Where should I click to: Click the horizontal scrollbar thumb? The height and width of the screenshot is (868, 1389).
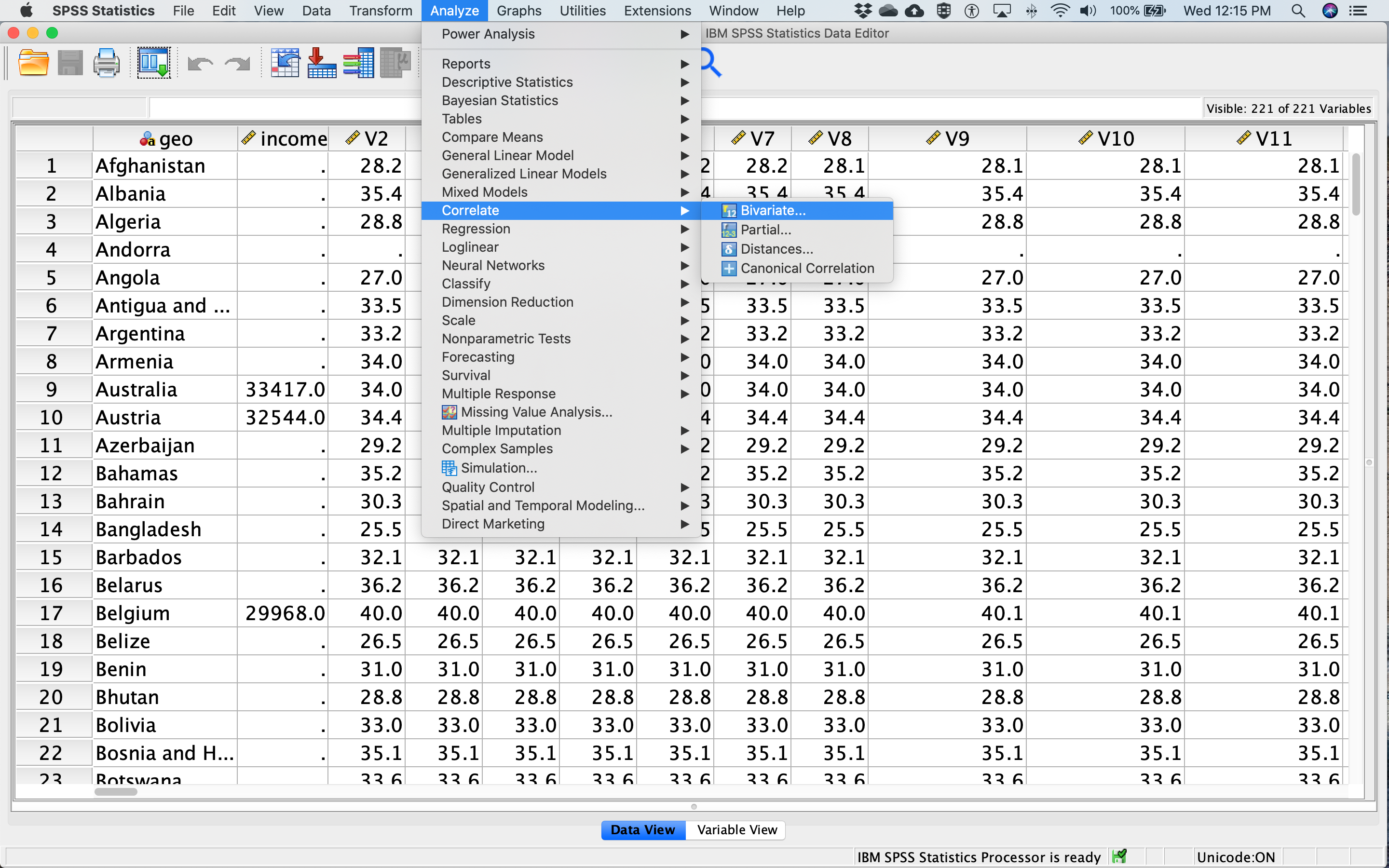click(x=115, y=792)
